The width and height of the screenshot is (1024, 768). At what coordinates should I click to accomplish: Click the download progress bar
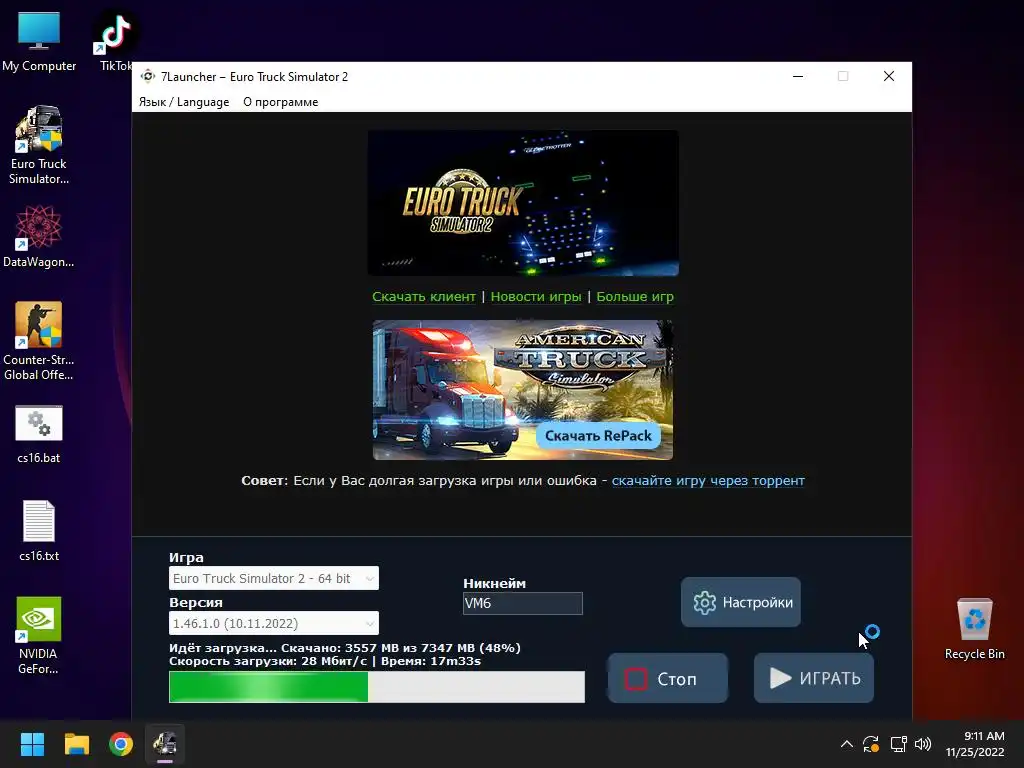click(377, 687)
